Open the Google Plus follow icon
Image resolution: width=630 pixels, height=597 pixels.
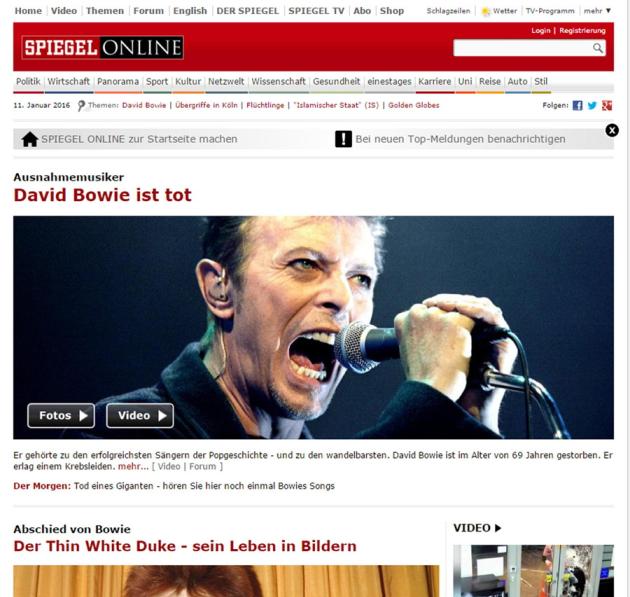point(607,105)
